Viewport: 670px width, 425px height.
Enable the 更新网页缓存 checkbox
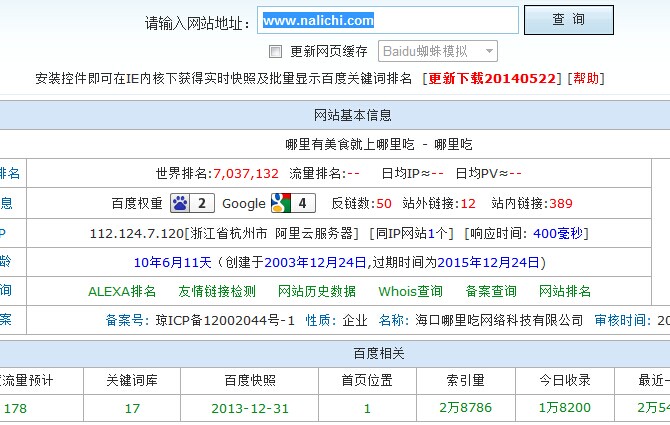pyautogui.click(x=275, y=52)
